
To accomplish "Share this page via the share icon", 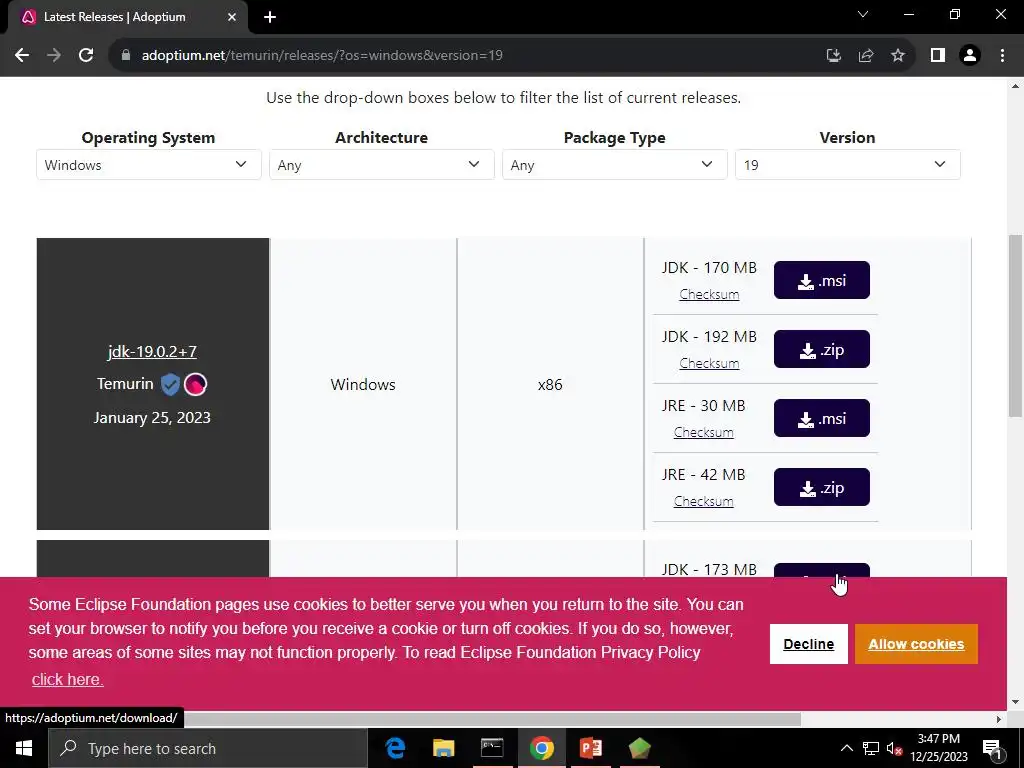I will (866, 56).
